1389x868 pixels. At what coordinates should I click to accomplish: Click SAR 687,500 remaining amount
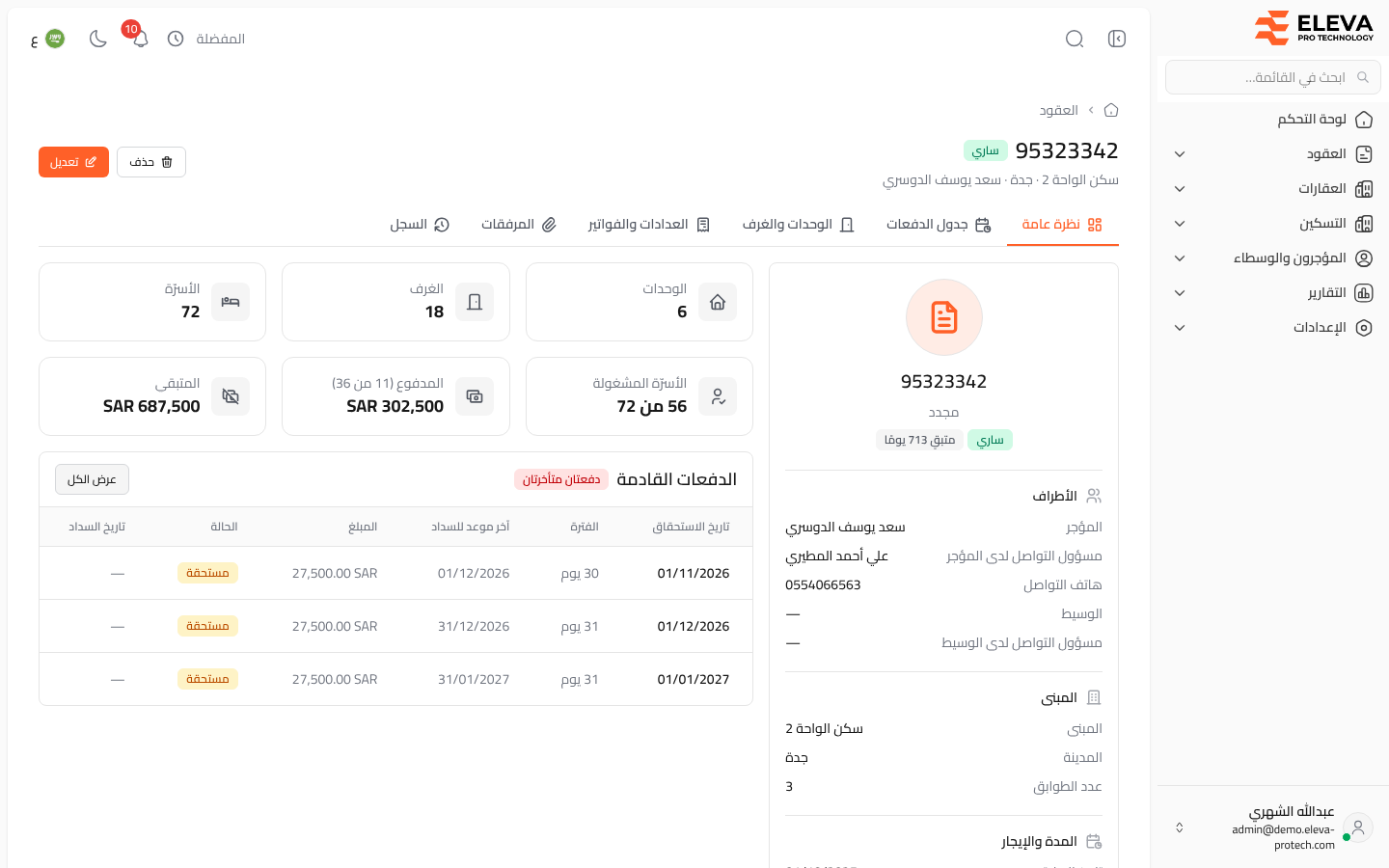pyautogui.click(x=151, y=406)
